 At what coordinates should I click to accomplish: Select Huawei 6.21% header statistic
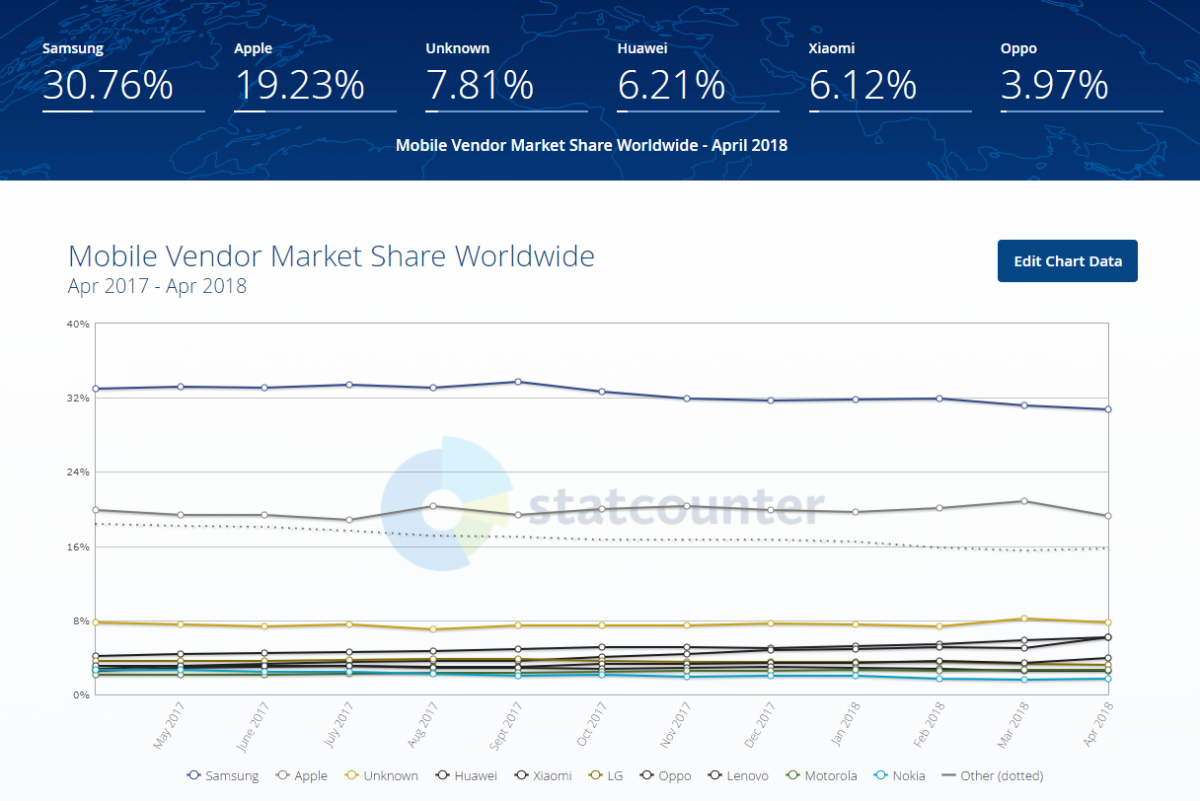[698, 76]
